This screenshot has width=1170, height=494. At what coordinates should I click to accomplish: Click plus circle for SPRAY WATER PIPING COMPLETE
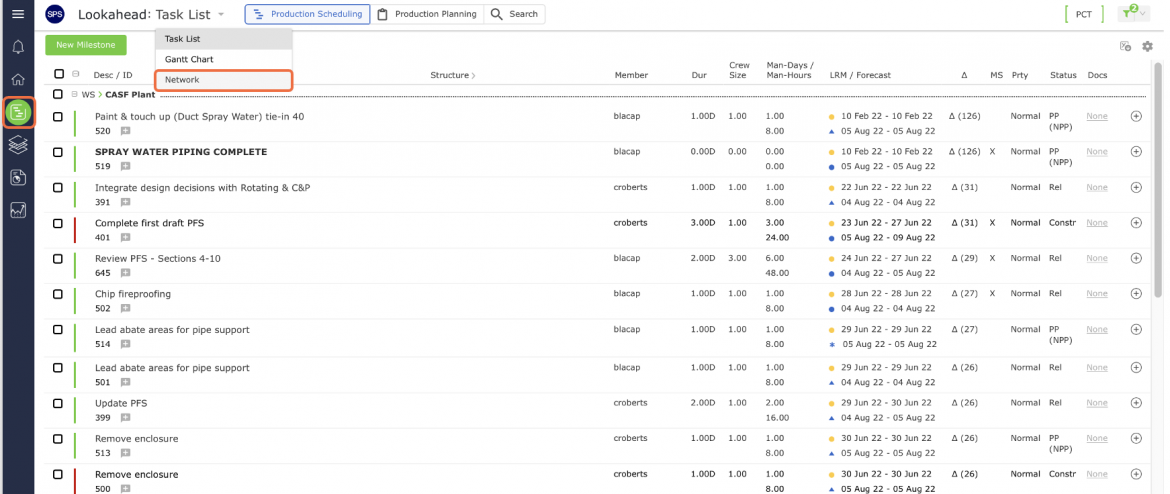coord(1136,151)
